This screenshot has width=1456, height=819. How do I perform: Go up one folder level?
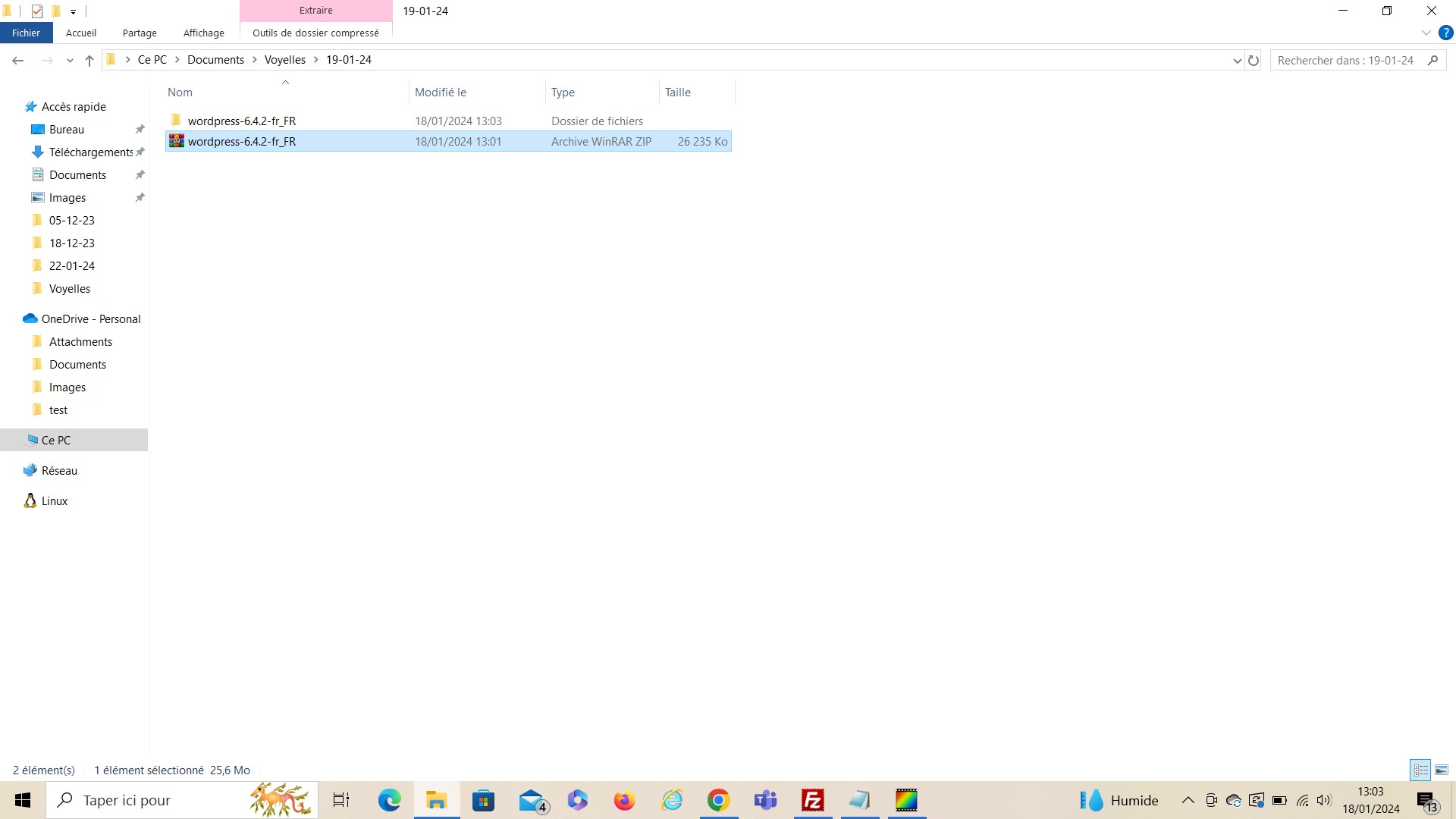coord(89,60)
